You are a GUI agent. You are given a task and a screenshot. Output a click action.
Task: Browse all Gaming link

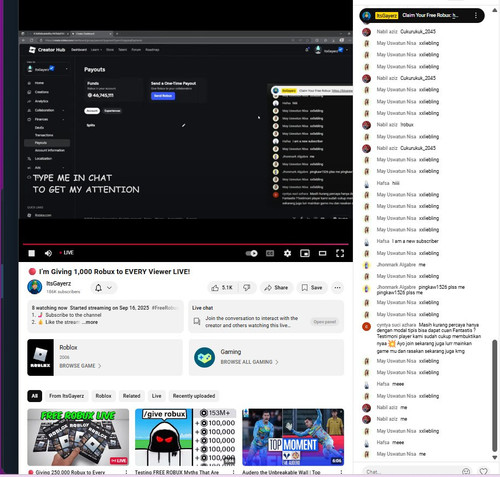[x=249, y=362]
